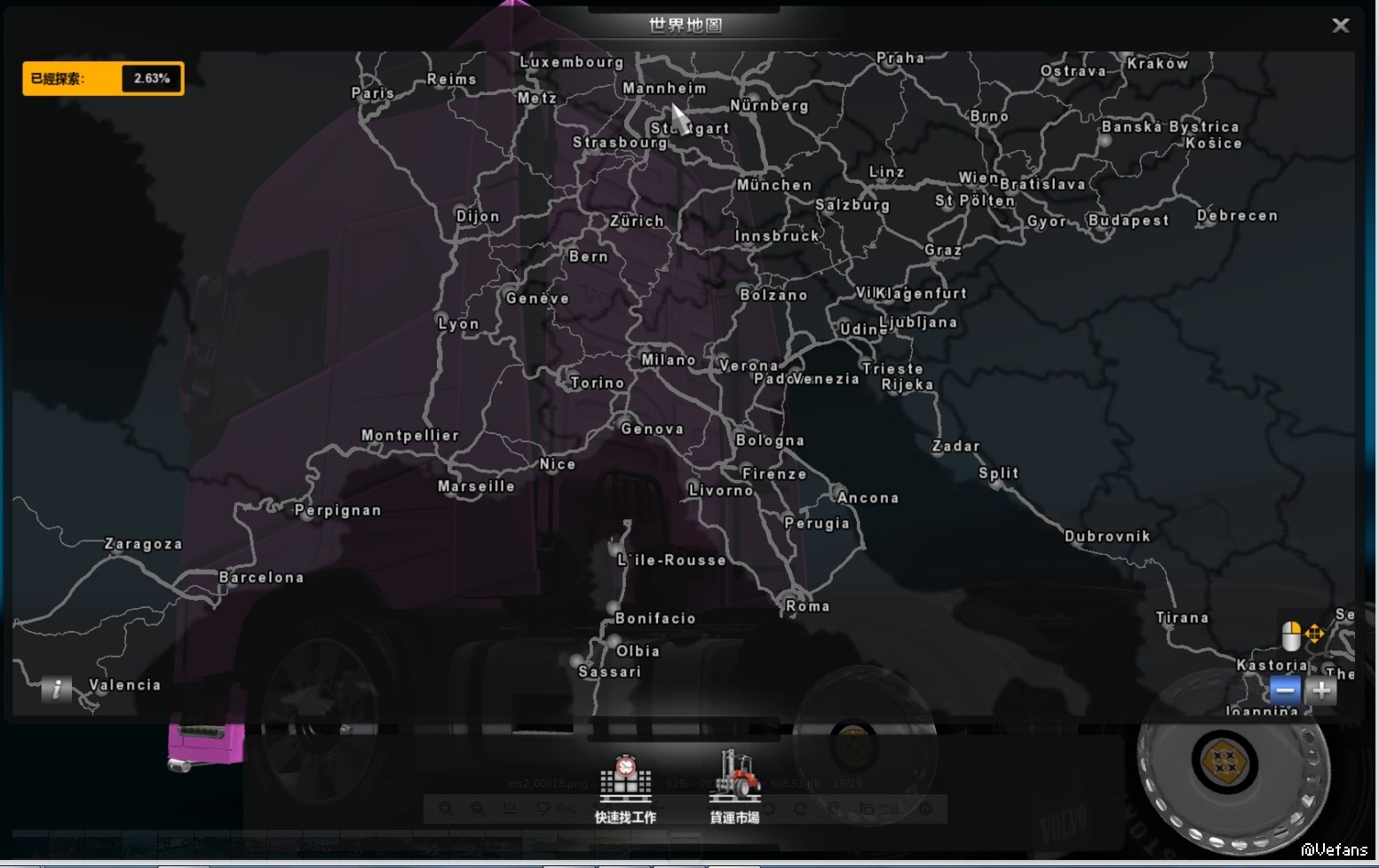Click Sassari city label
The width and height of the screenshot is (1379, 868).
point(610,672)
